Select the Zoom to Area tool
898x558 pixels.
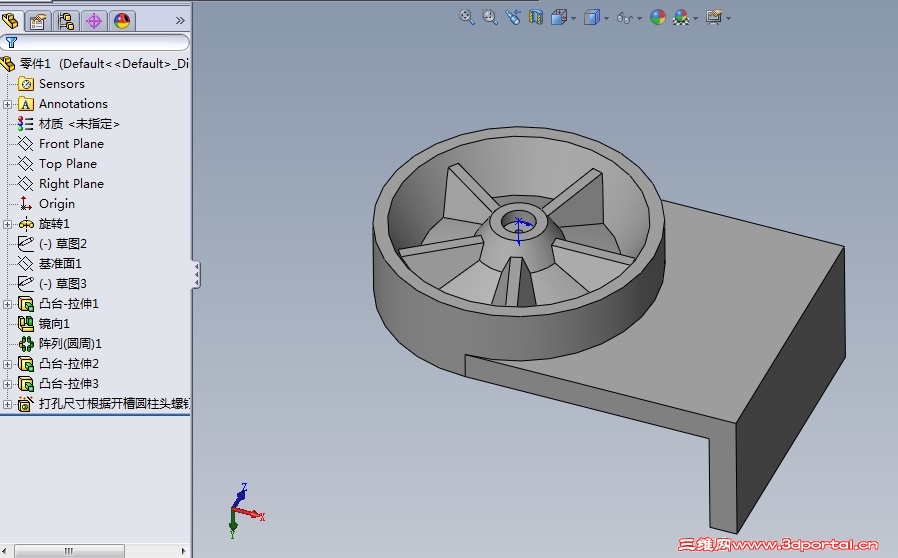[490, 17]
